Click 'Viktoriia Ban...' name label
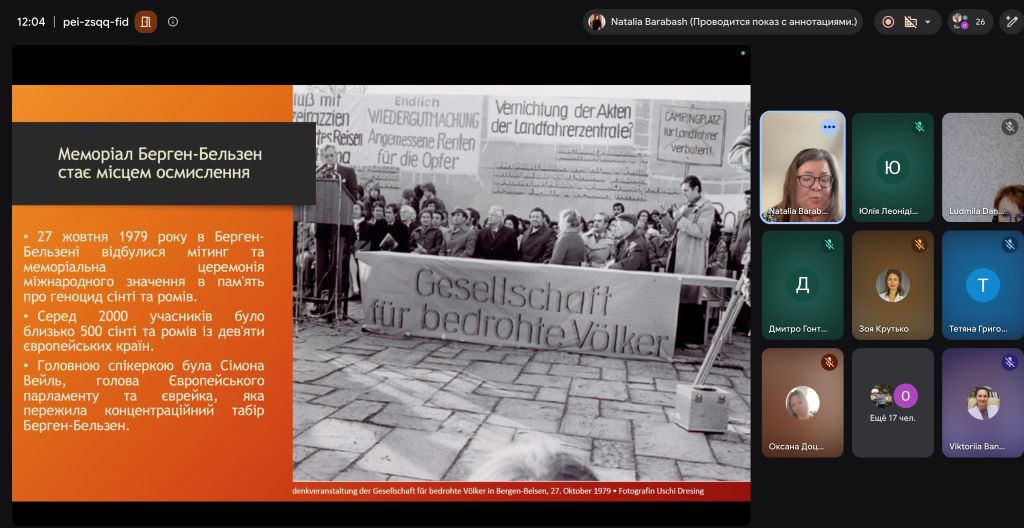 pyautogui.click(x=977, y=447)
